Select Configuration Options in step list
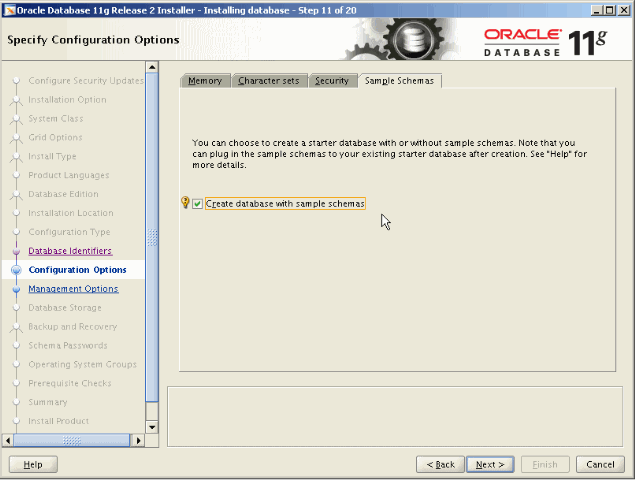Image resolution: width=635 pixels, height=480 pixels. (77, 270)
